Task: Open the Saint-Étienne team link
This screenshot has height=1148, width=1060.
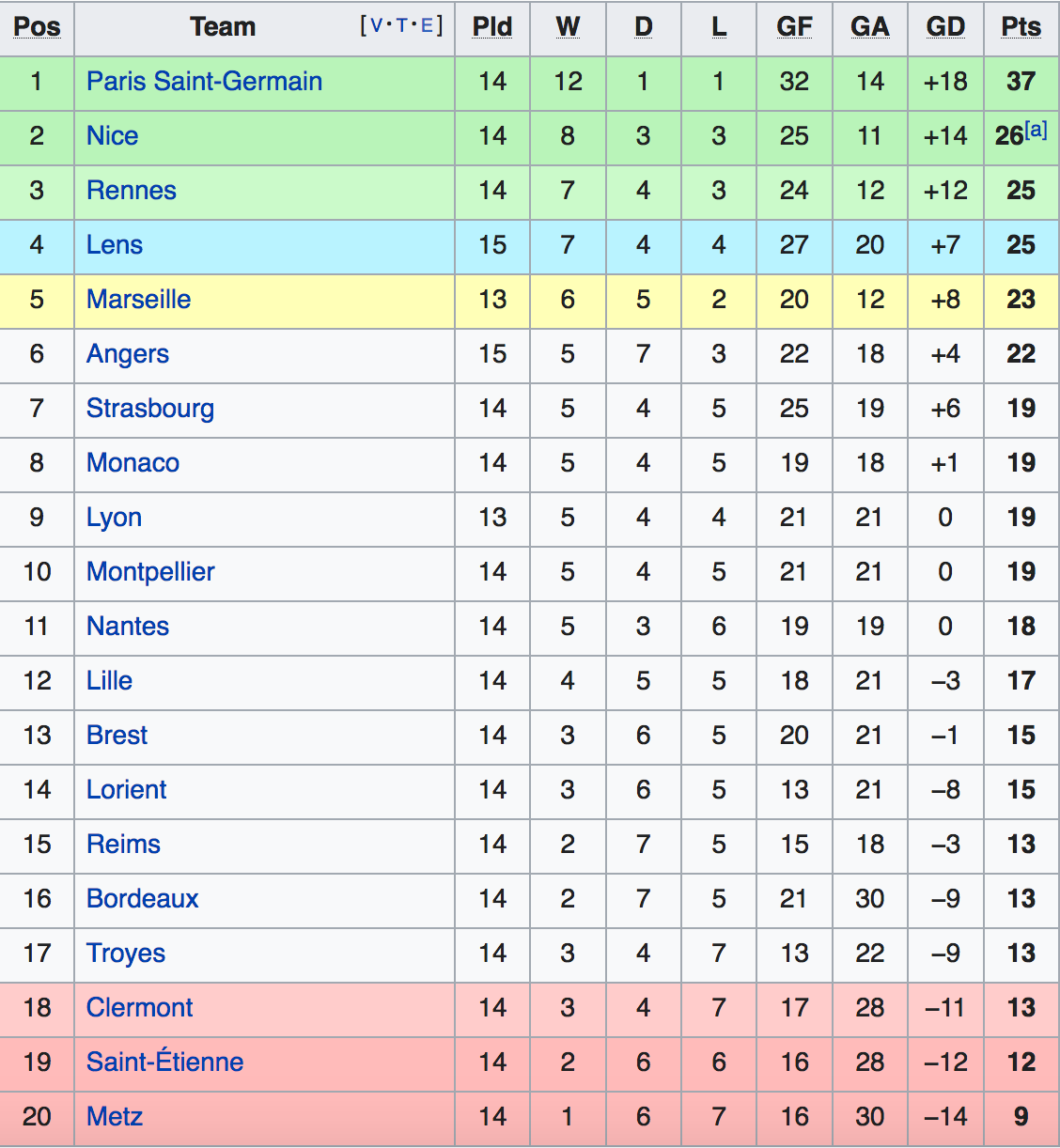Action: coord(164,1063)
